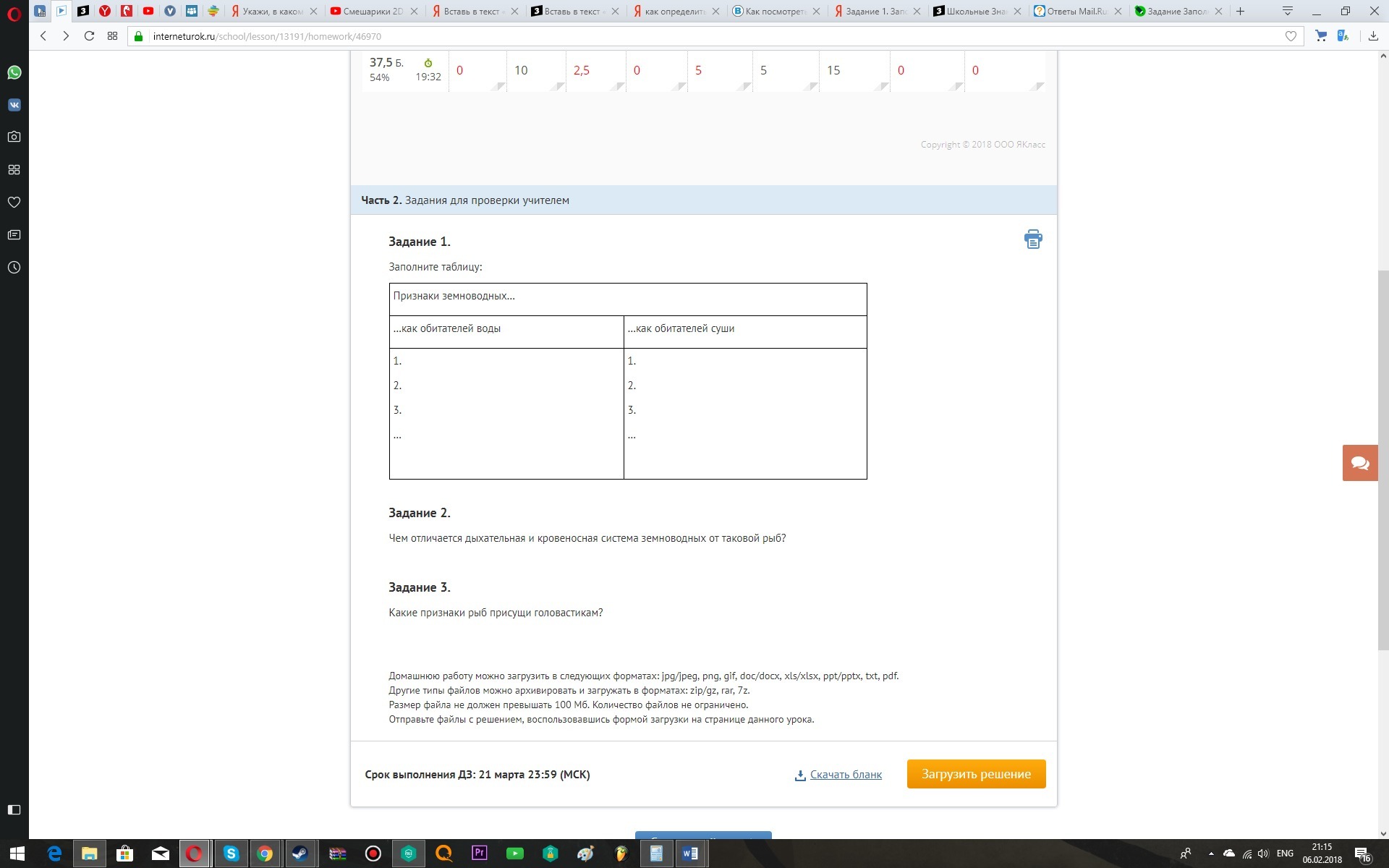Click the print icon next to Задание 1
The image size is (1389, 868).
(1033, 239)
